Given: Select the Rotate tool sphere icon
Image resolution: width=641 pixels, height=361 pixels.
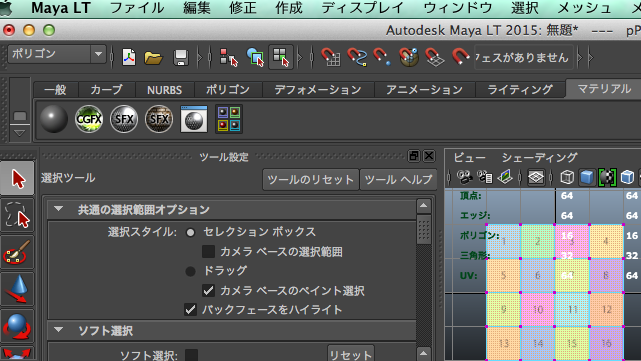Looking at the screenshot, I should click(x=17, y=326).
